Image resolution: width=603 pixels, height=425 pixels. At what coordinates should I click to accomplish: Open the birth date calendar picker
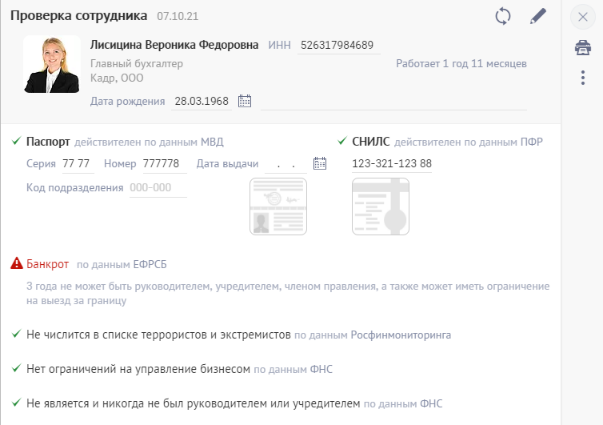244,101
